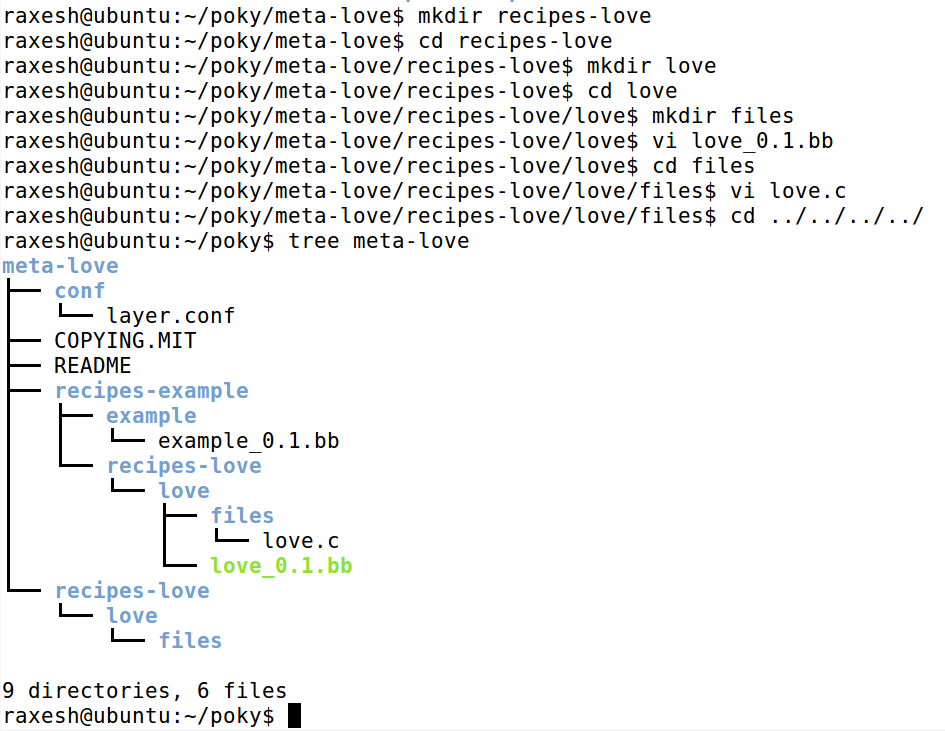Click the conf directory in the tree
Screen dimensions: 945x731
79,290
